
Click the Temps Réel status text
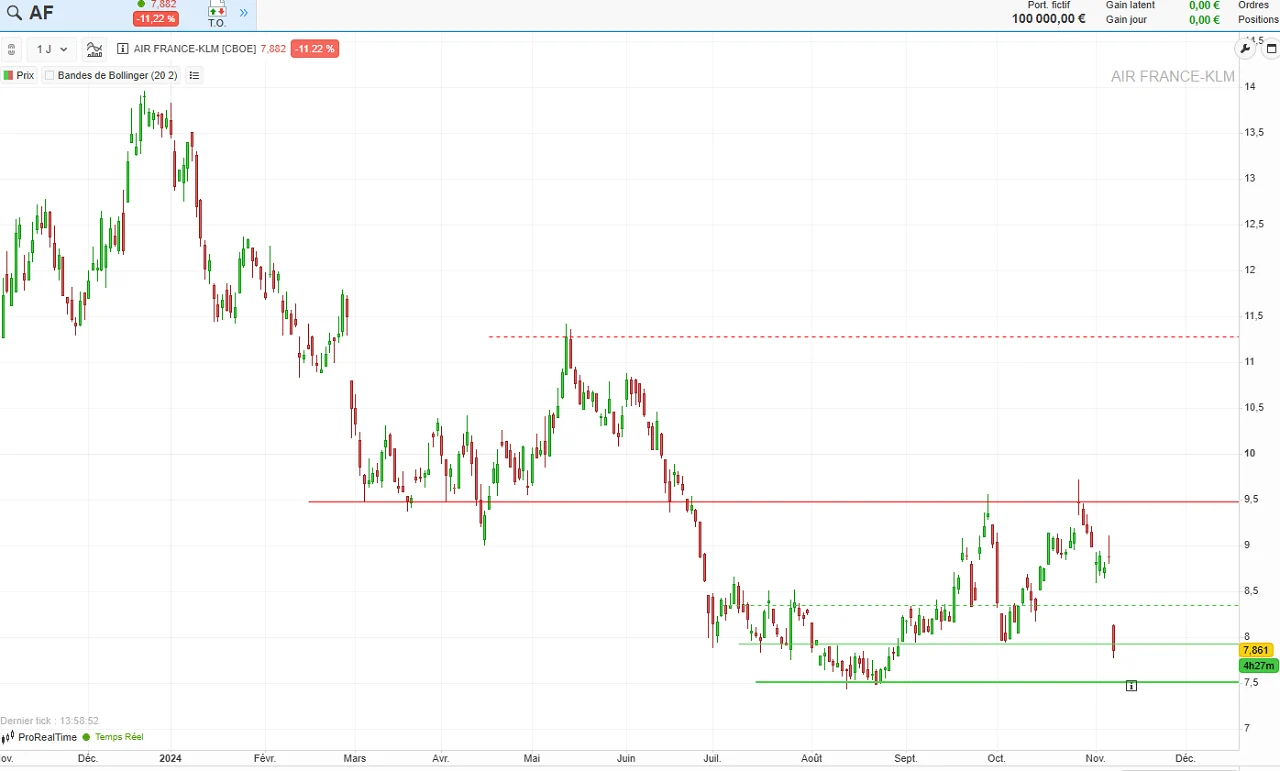click(119, 737)
